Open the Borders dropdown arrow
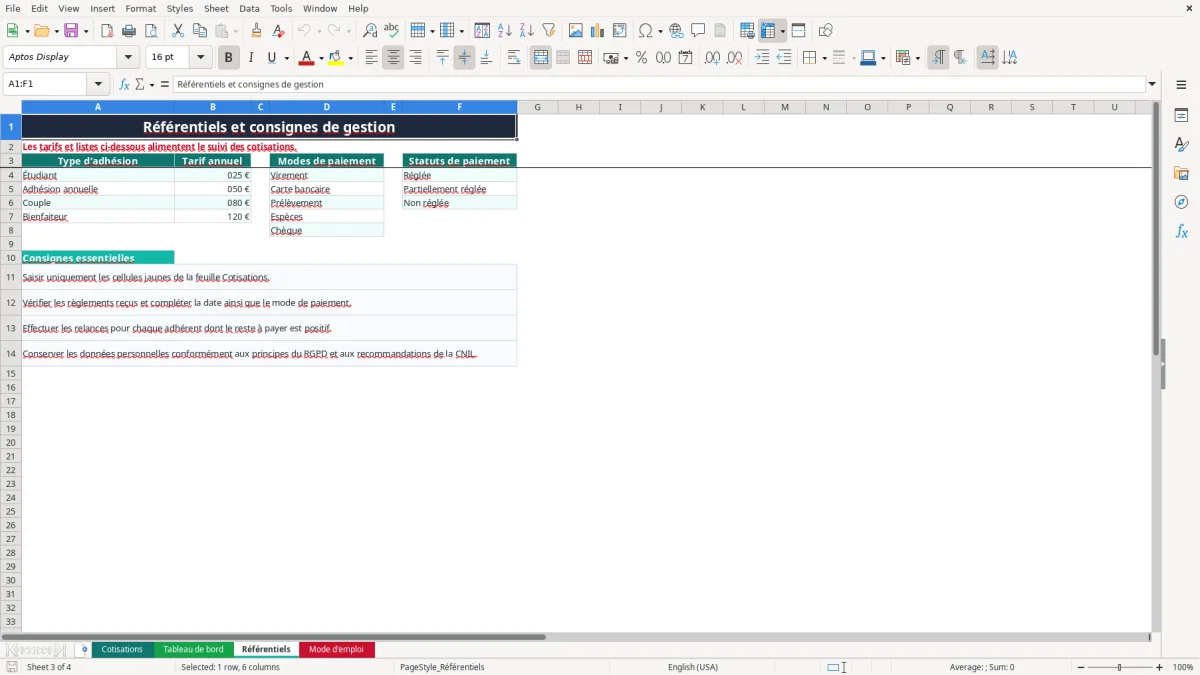The width and height of the screenshot is (1200, 675). 824,58
